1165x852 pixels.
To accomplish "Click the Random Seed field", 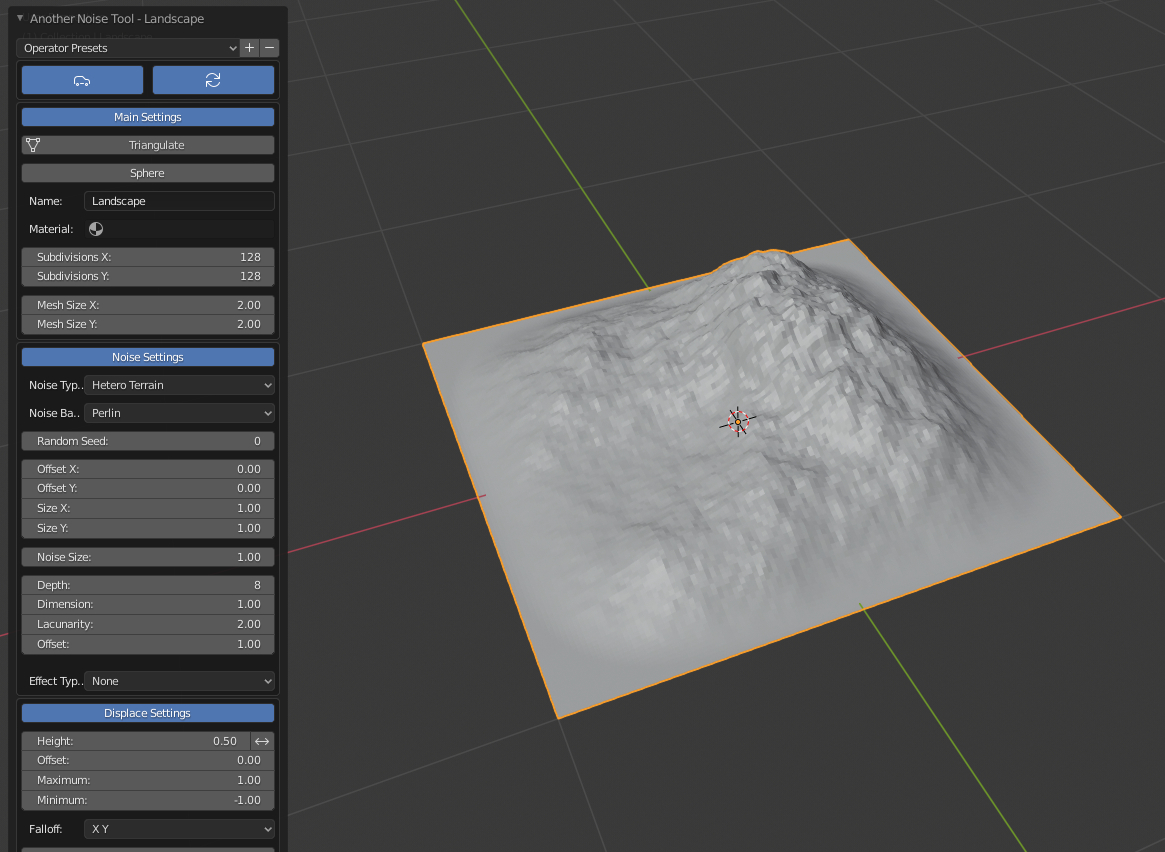I will coord(148,441).
